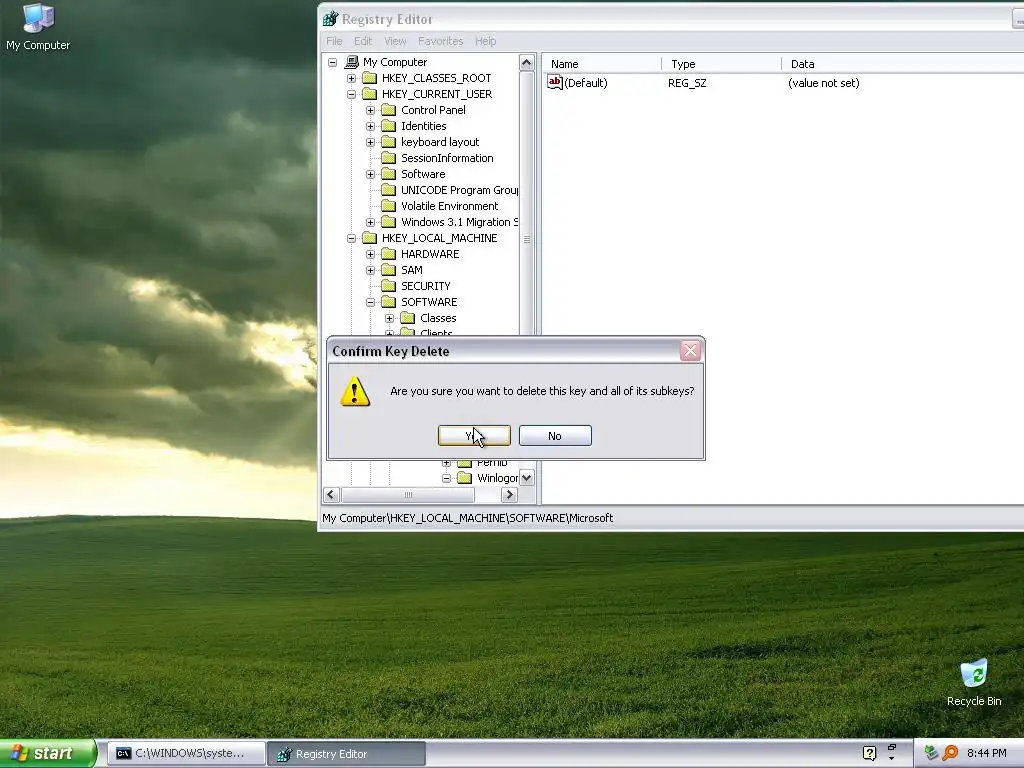The height and width of the screenshot is (768, 1024).
Task: Click the (Default) string value icon
Action: point(554,83)
